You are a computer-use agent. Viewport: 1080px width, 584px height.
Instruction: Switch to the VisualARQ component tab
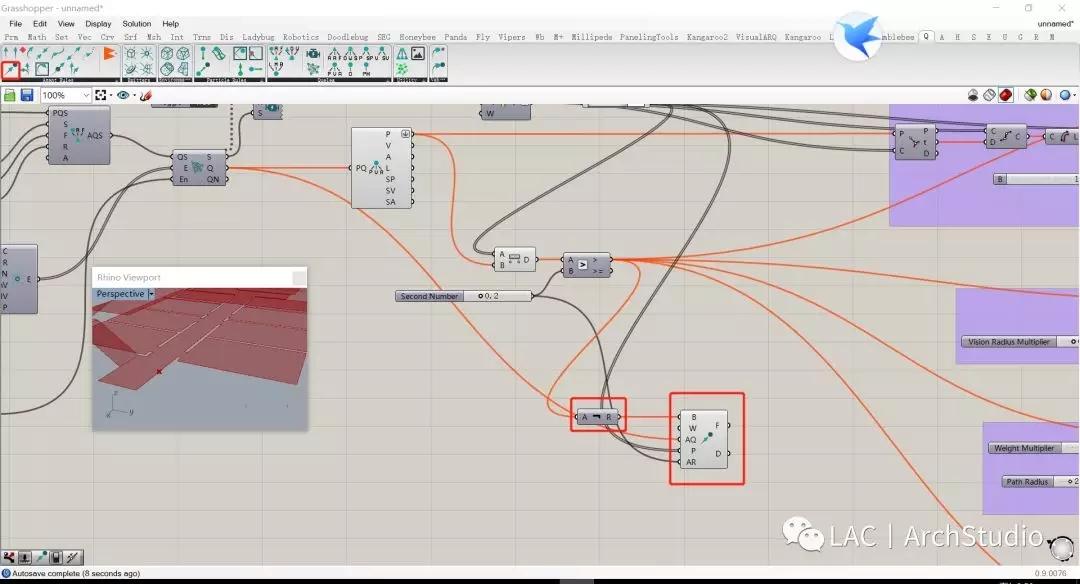click(x=756, y=37)
